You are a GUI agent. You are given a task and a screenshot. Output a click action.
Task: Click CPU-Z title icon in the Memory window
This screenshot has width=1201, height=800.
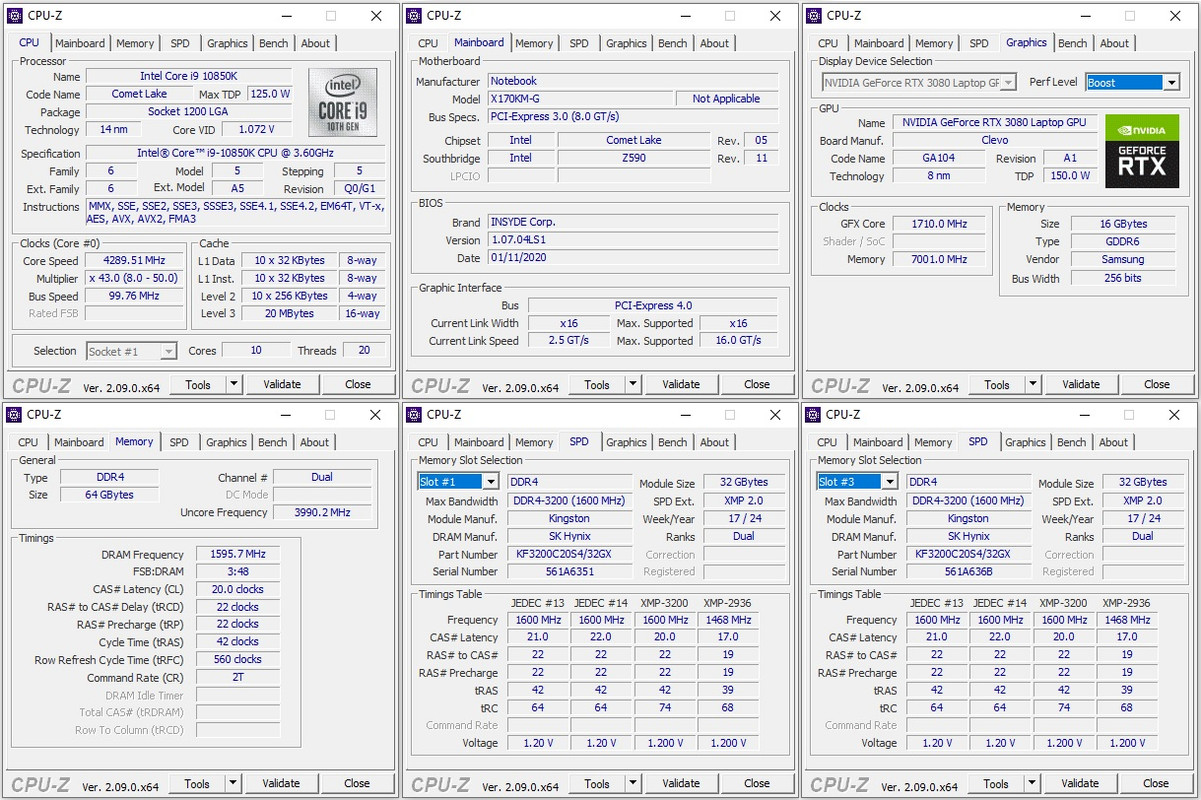(15, 415)
